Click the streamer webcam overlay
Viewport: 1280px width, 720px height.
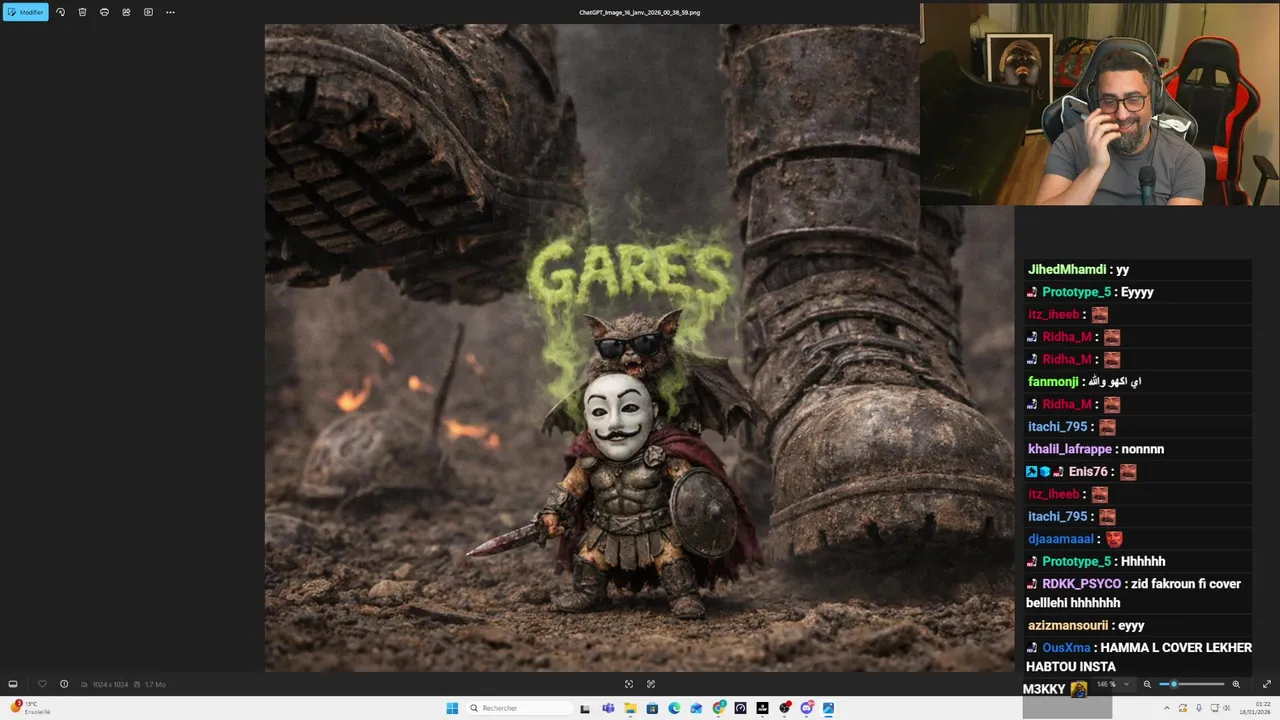[1099, 104]
